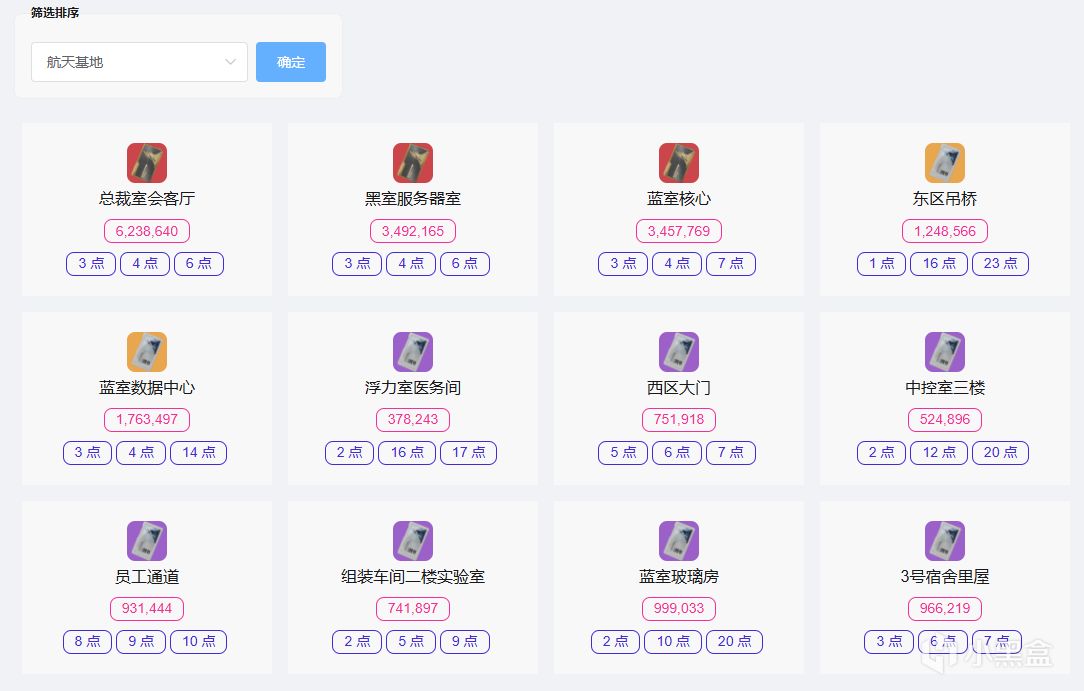Click the 确定 confirm button

pyautogui.click(x=291, y=62)
